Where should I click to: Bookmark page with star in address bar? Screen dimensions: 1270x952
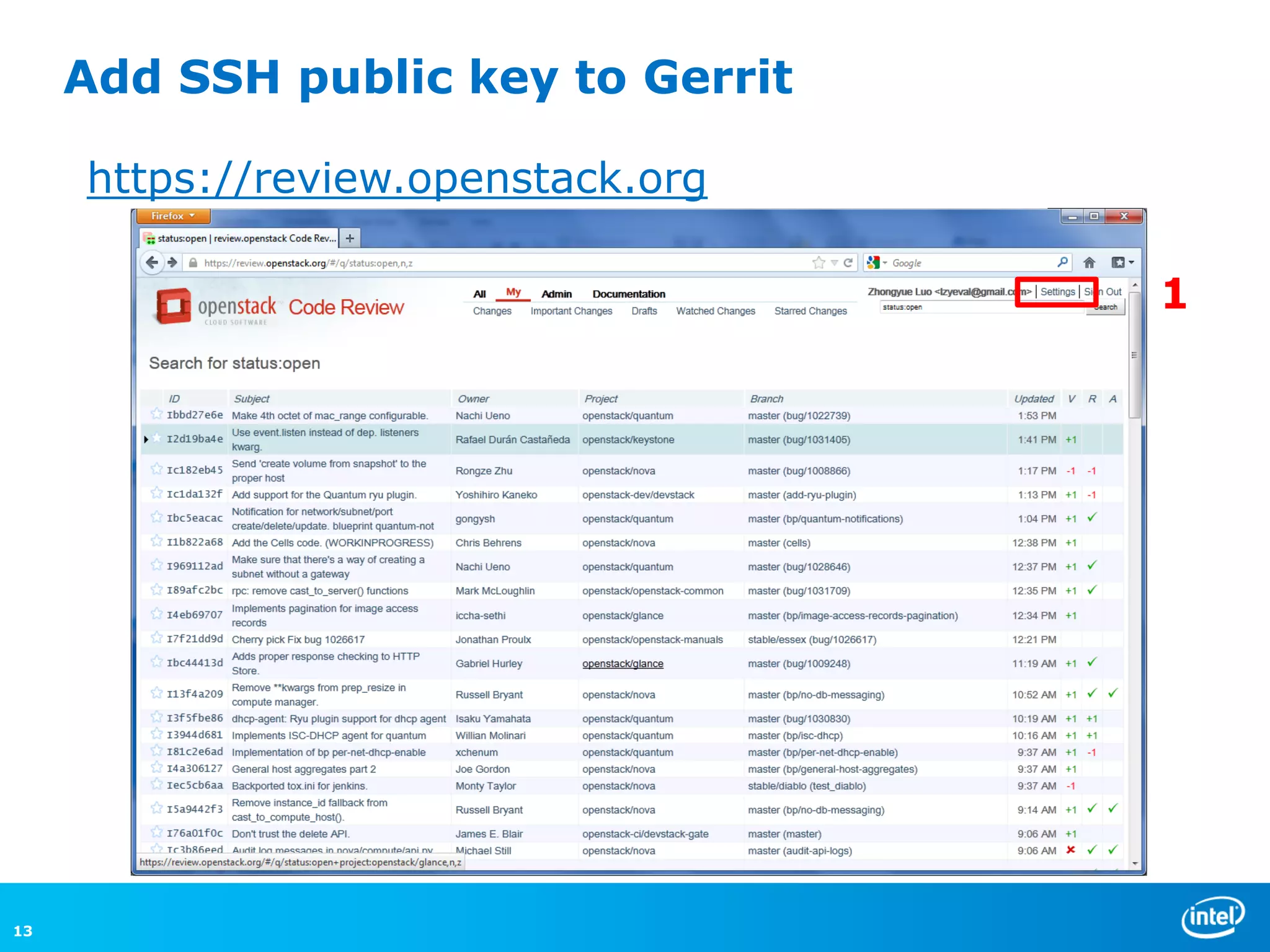click(x=819, y=263)
